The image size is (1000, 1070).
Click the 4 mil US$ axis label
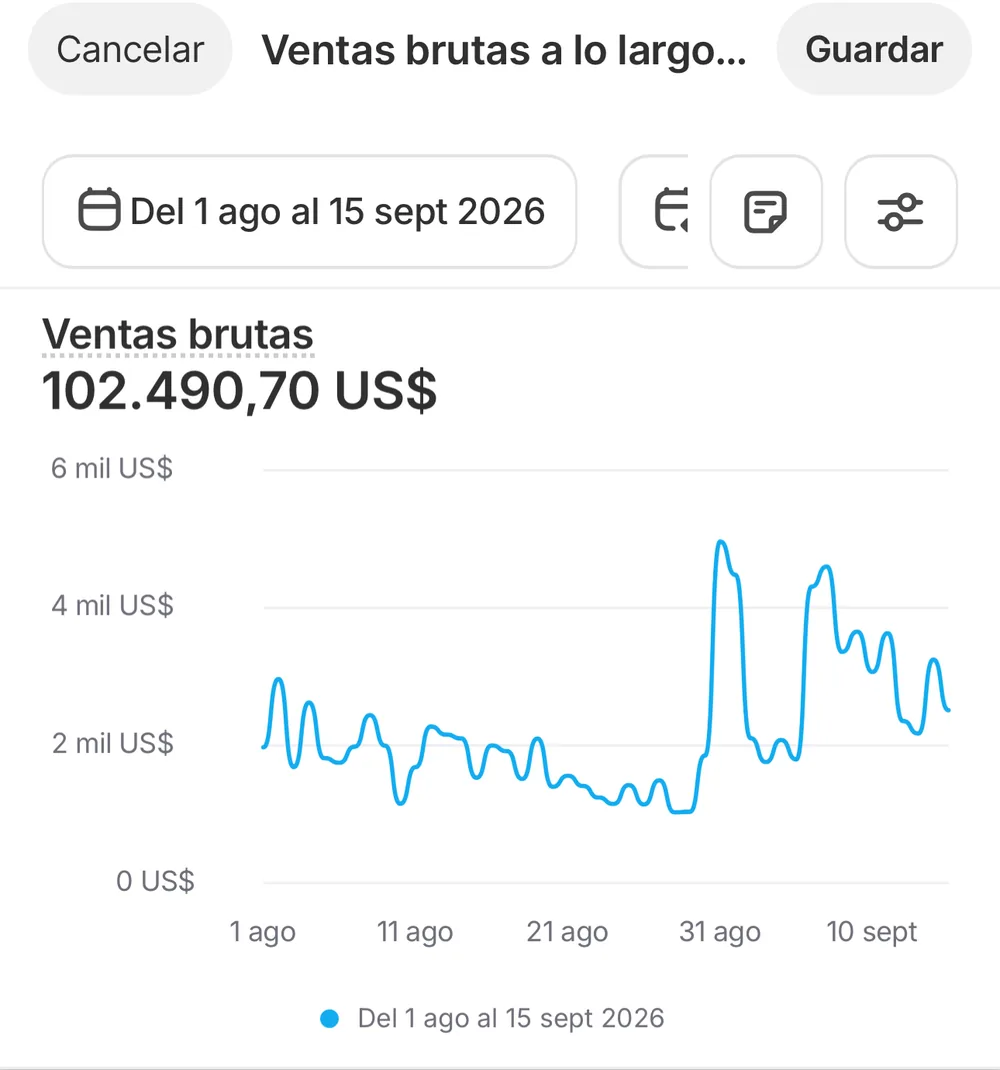coord(113,606)
